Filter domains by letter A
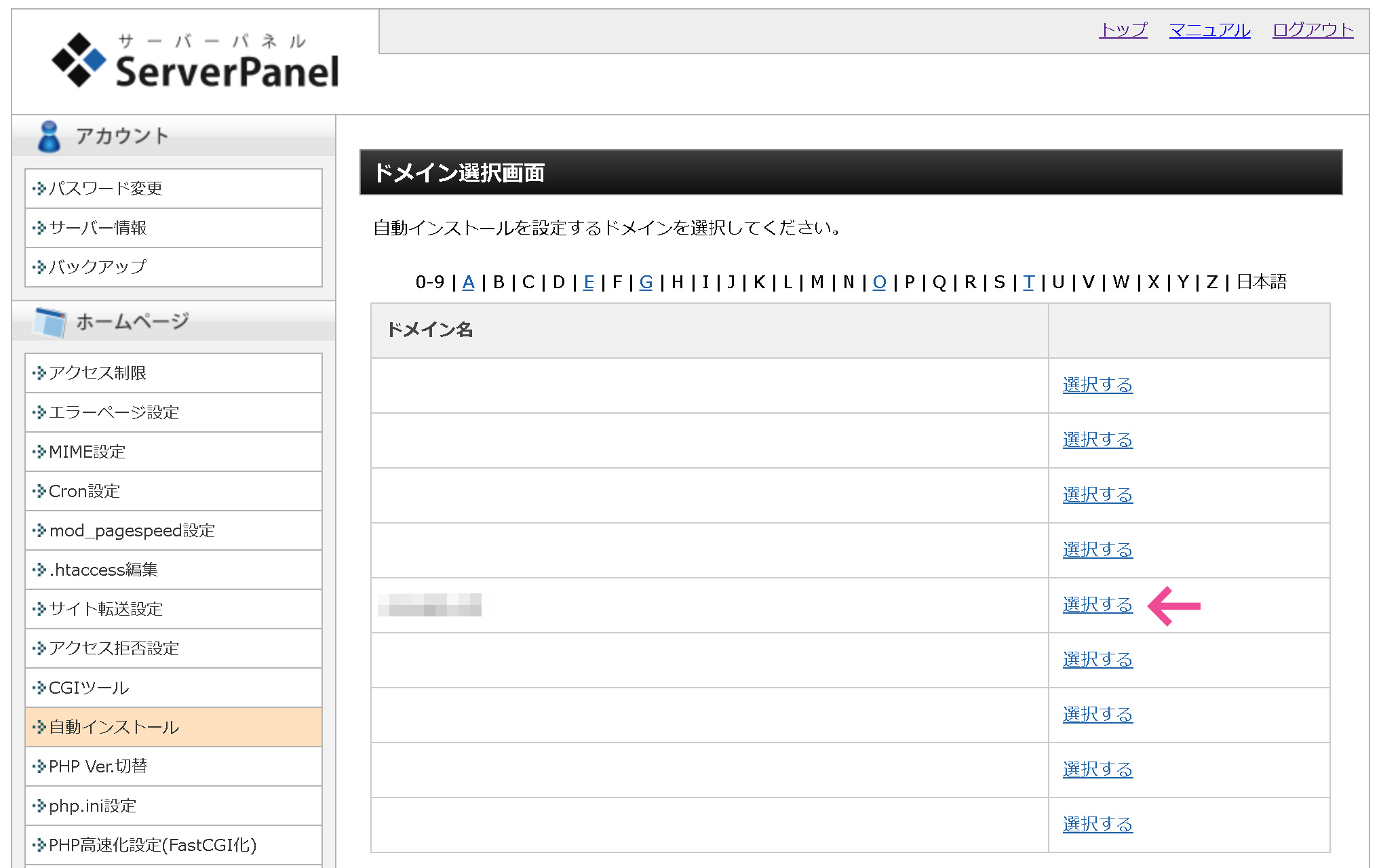The image size is (1381, 868). pyautogui.click(x=468, y=282)
